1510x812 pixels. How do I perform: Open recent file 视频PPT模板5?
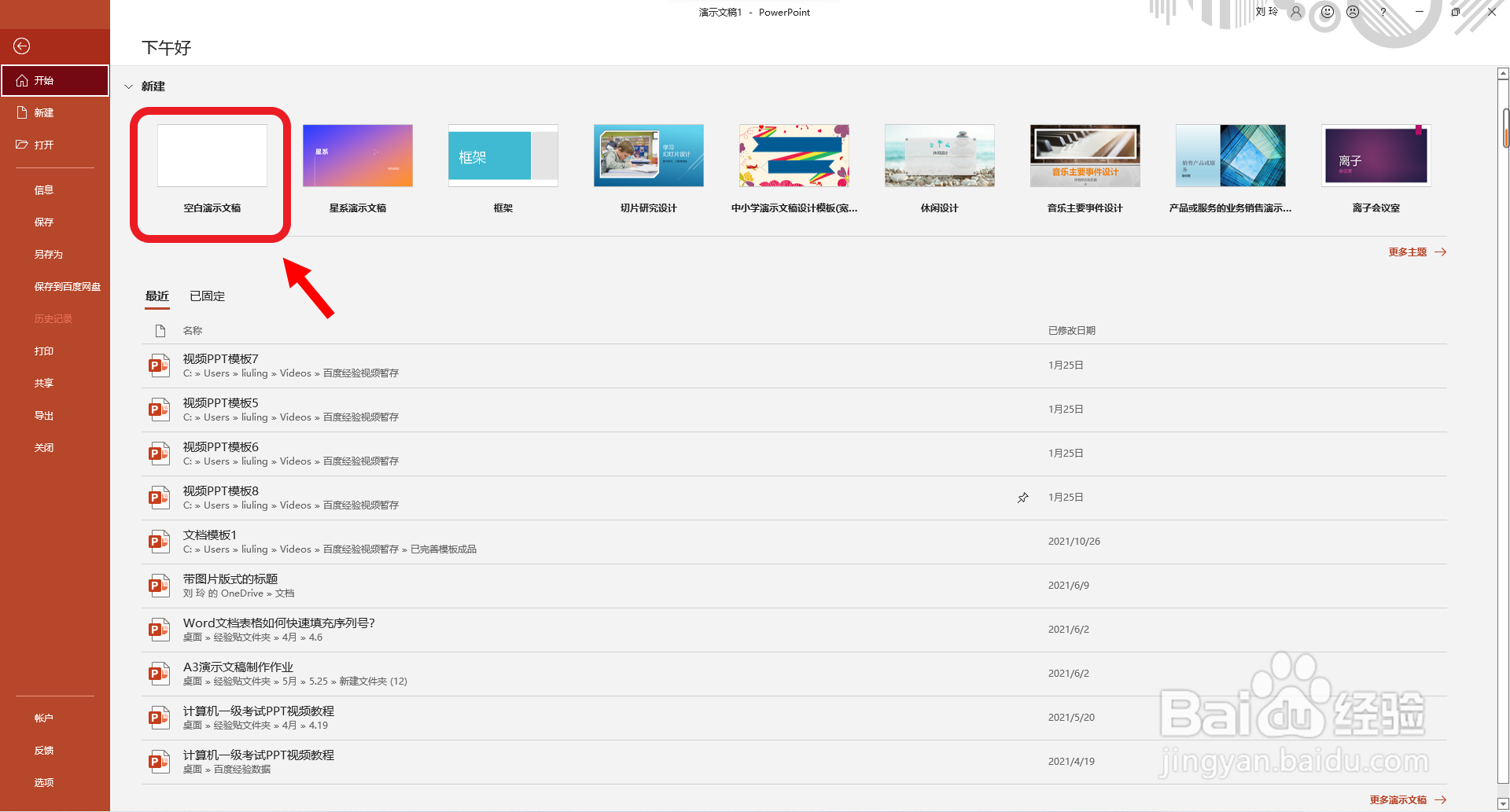(794, 410)
